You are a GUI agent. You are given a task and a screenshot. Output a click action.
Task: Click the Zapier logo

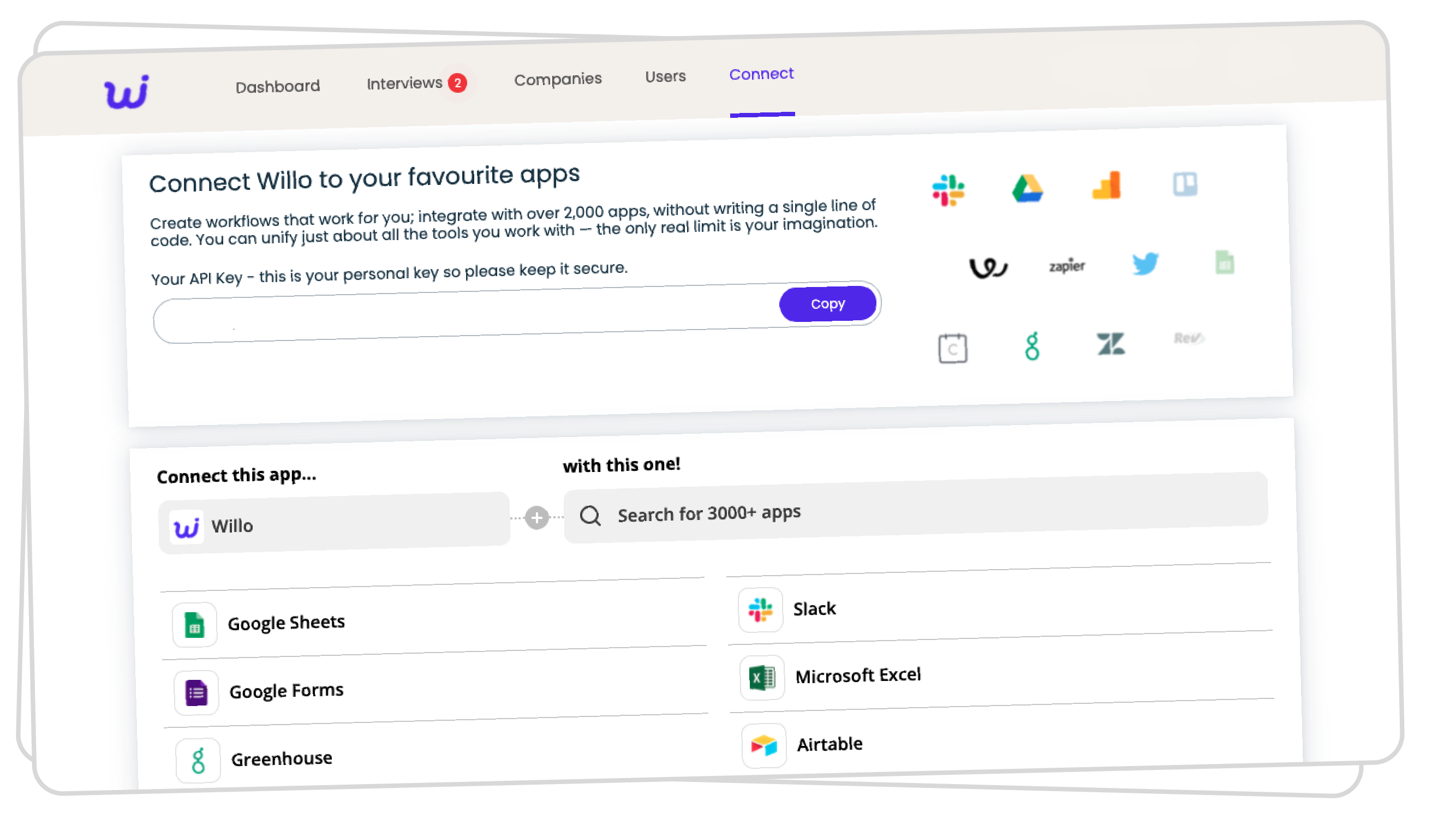click(x=1066, y=266)
